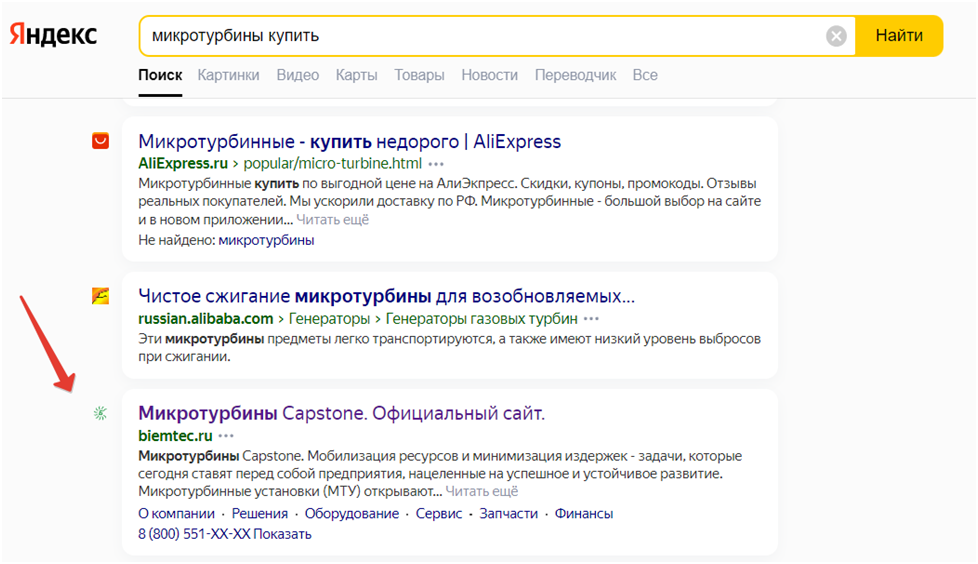Click the AliExpress favicon
The image size is (978, 564).
click(100, 141)
